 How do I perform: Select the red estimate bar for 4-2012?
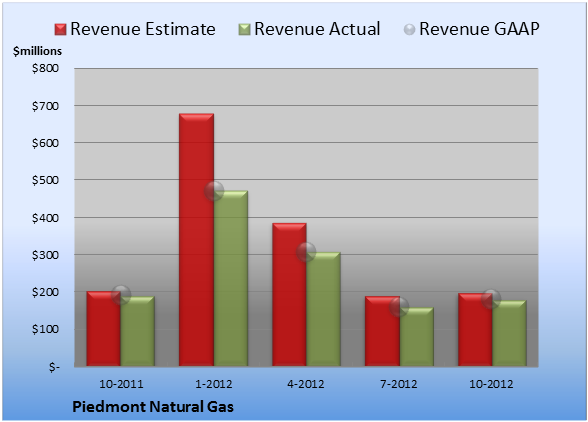289,294
